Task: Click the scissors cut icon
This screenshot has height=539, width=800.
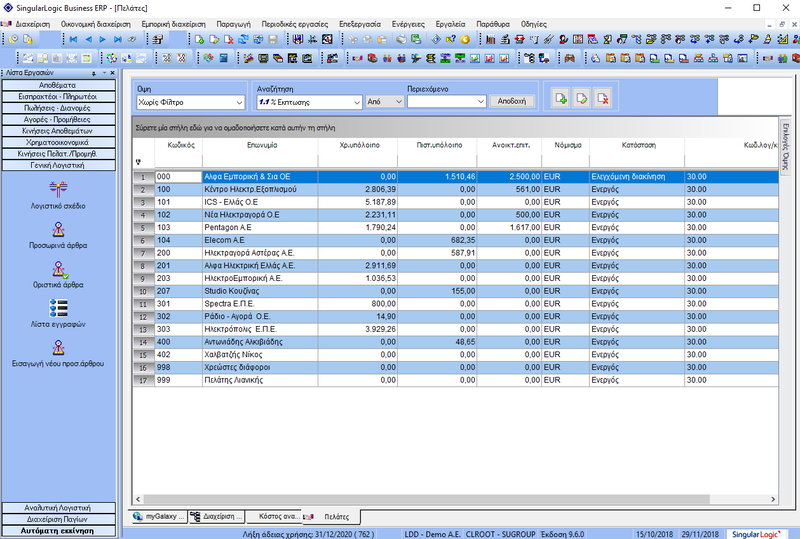Action: [x=353, y=39]
